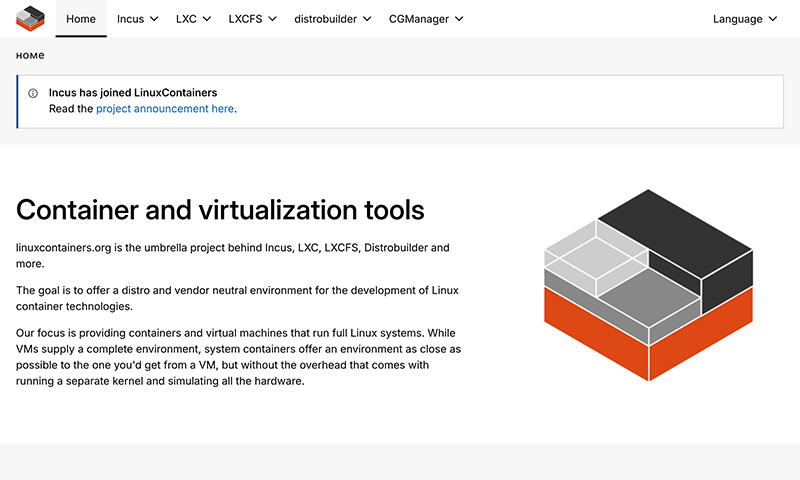Open the Language selector dropdown
The height and width of the screenshot is (480, 800).
(744, 19)
